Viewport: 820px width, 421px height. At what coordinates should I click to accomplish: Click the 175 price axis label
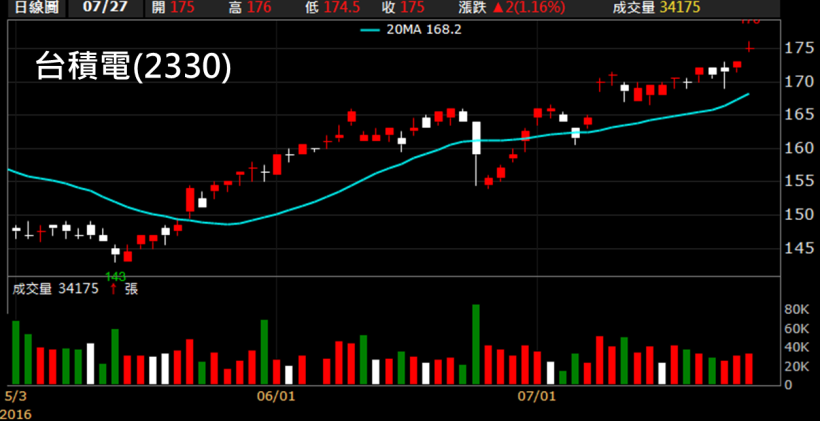pyautogui.click(x=800, y=48)
